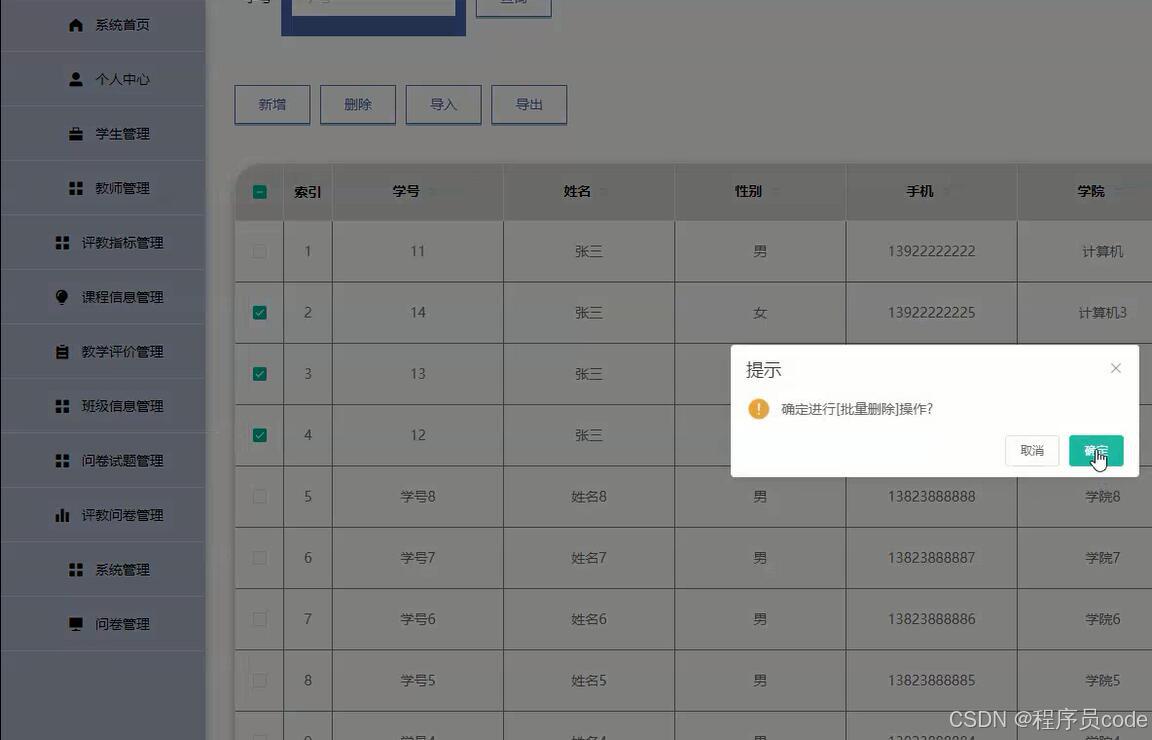Click the 学号7 cell

click(x=417, y=558)
